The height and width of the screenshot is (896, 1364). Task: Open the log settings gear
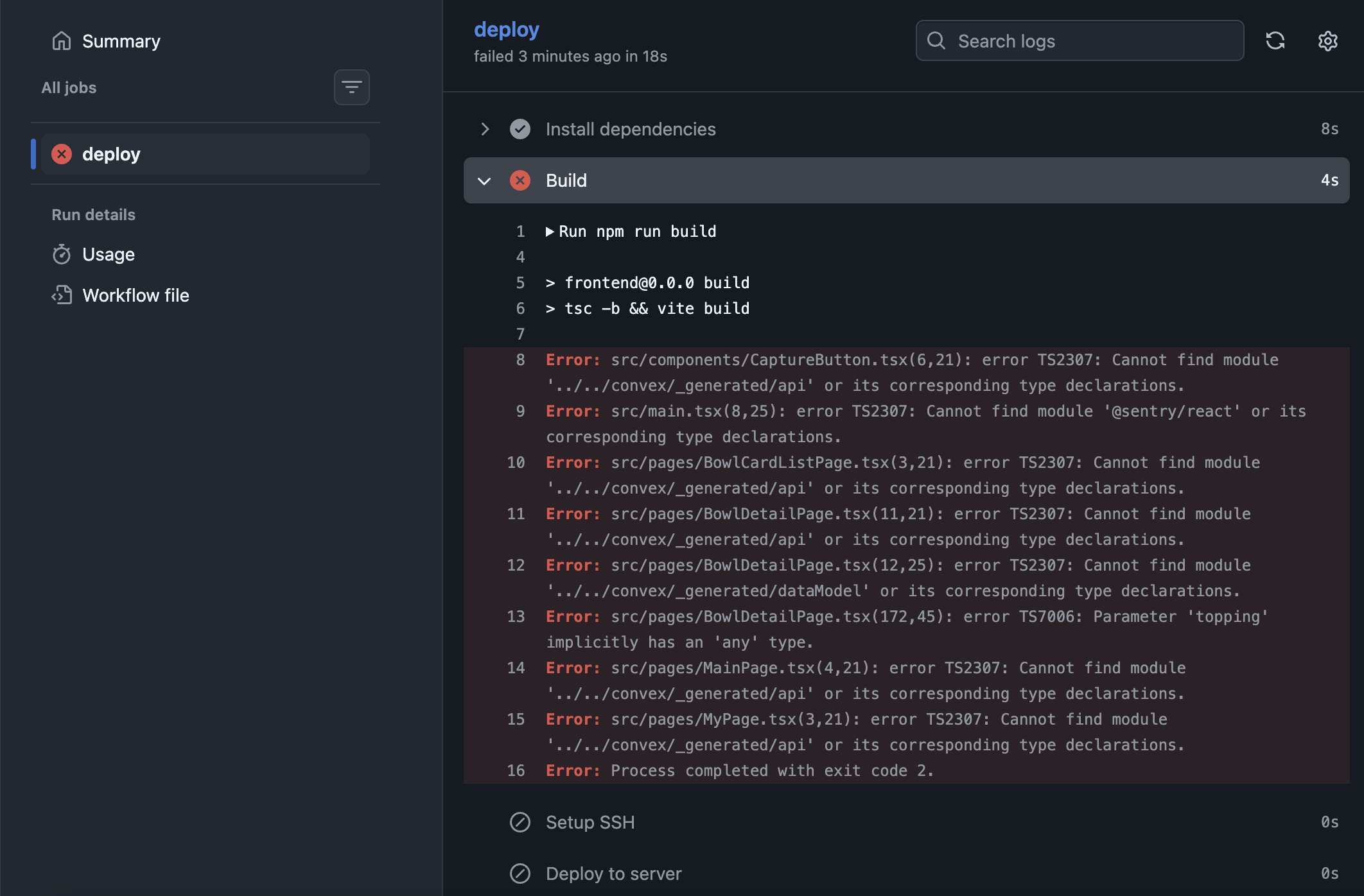[x=1327, y=41]
